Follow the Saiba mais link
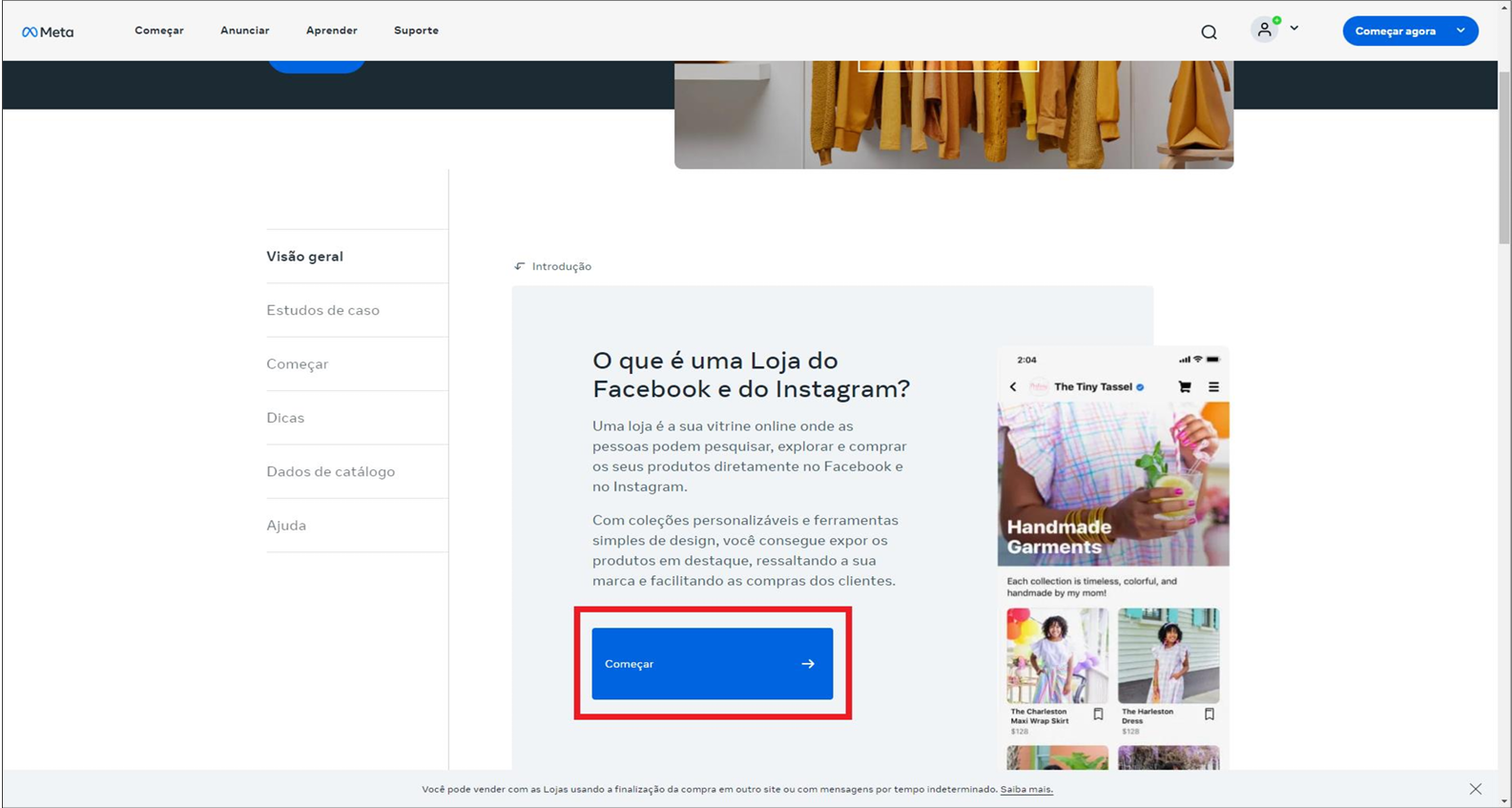The width and height of the screenshot is (1512, 808). tap(1026, 789)
